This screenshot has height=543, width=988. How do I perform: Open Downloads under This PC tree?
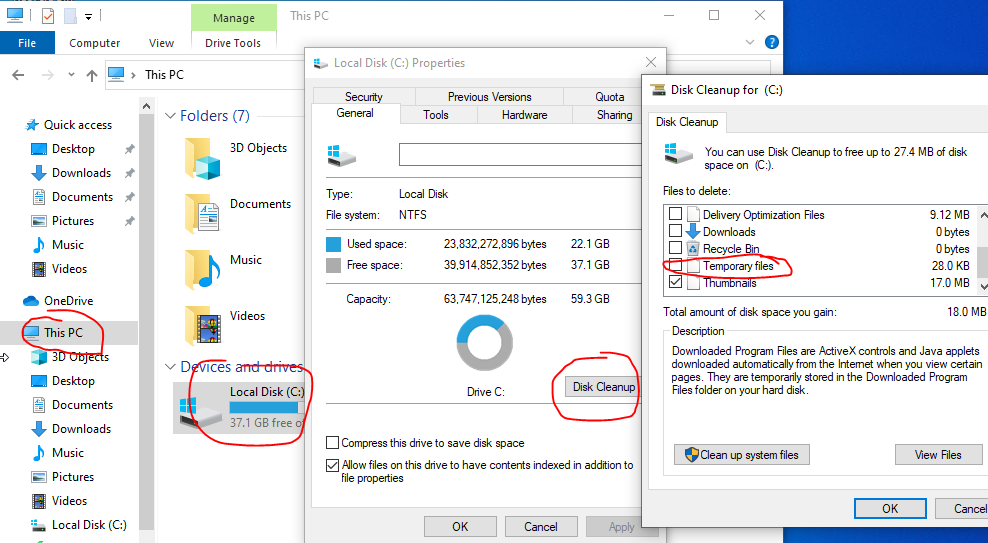[x=81, y=429]
